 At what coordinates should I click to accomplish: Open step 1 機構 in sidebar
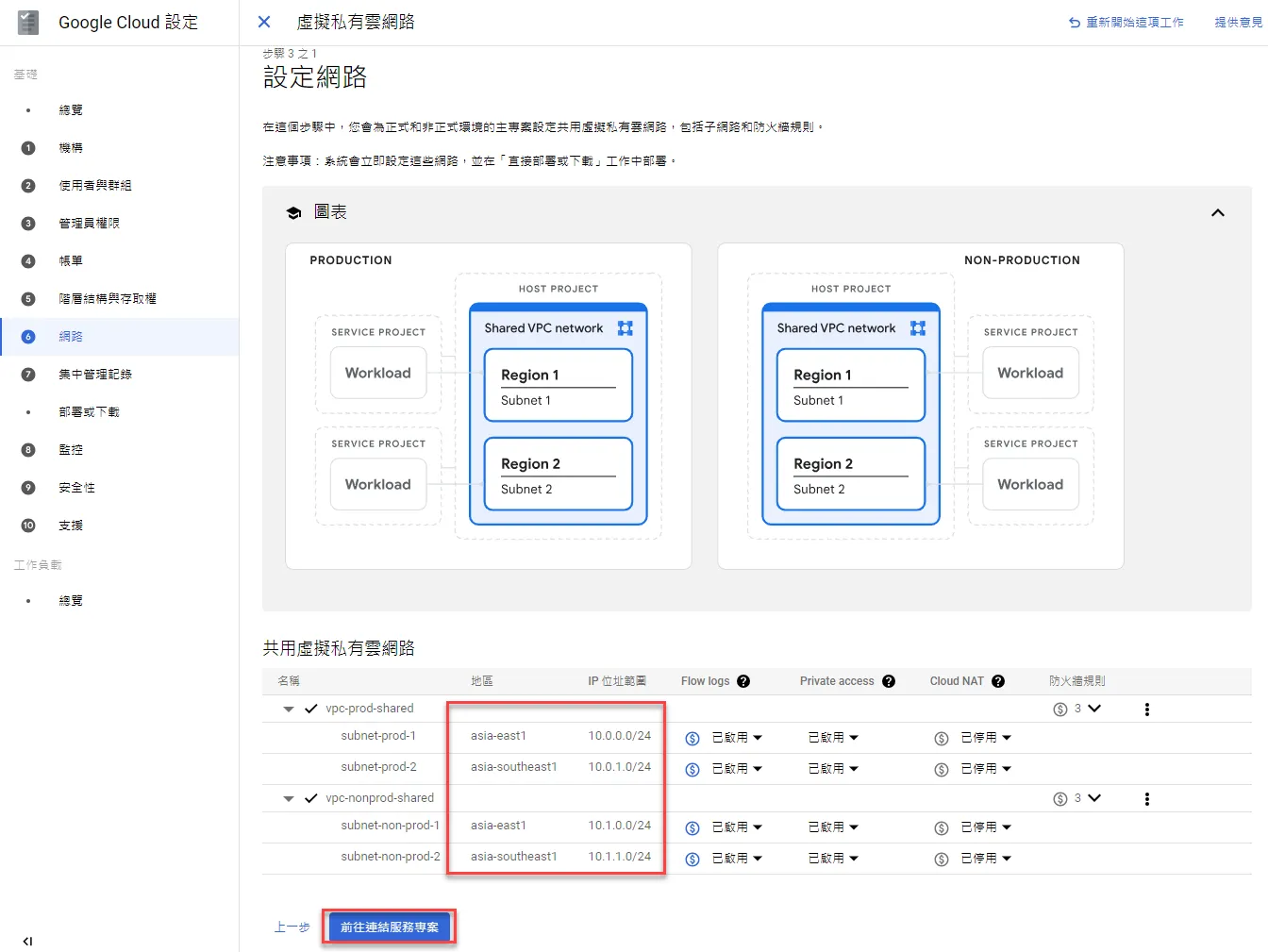point(71,148)
